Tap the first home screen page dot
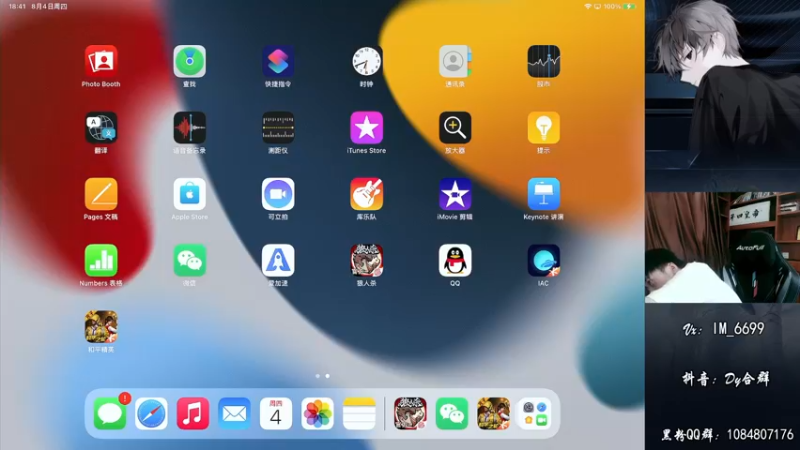Image resolution: width=800 pixels, height=450 pixels. 318,376
